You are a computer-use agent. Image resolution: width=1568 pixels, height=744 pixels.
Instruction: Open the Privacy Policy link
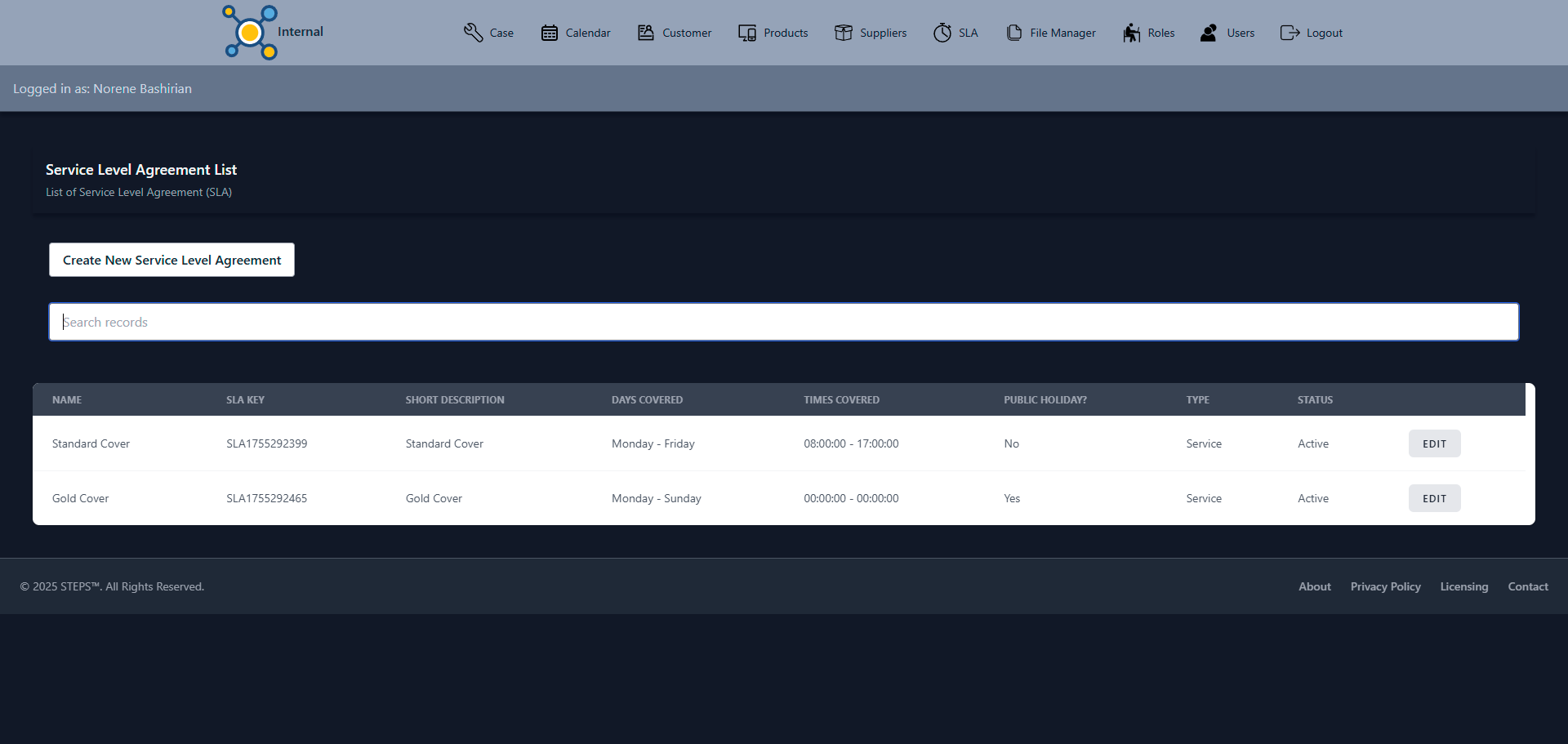pos(1385,586)
